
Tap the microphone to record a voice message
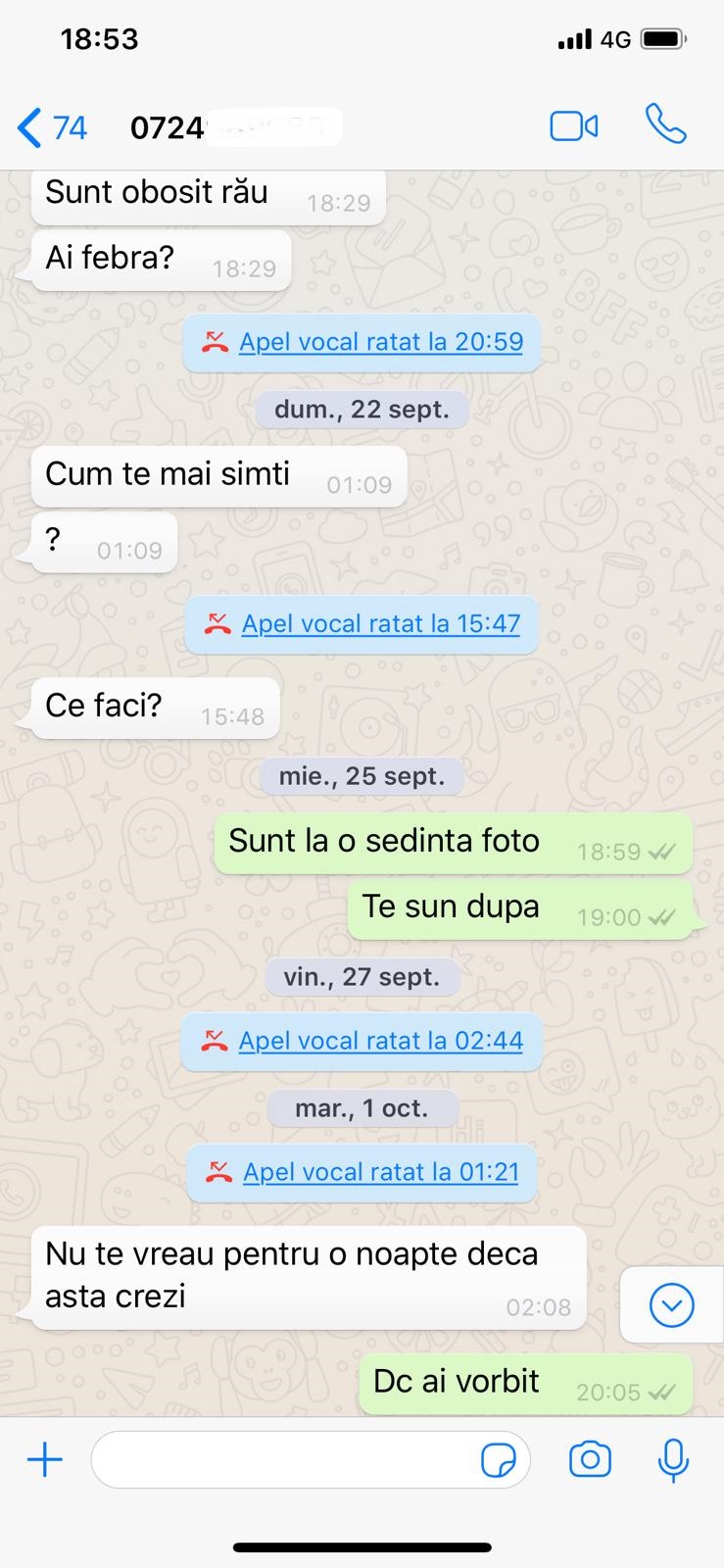pyautogui.click(x=673, y=1459)
